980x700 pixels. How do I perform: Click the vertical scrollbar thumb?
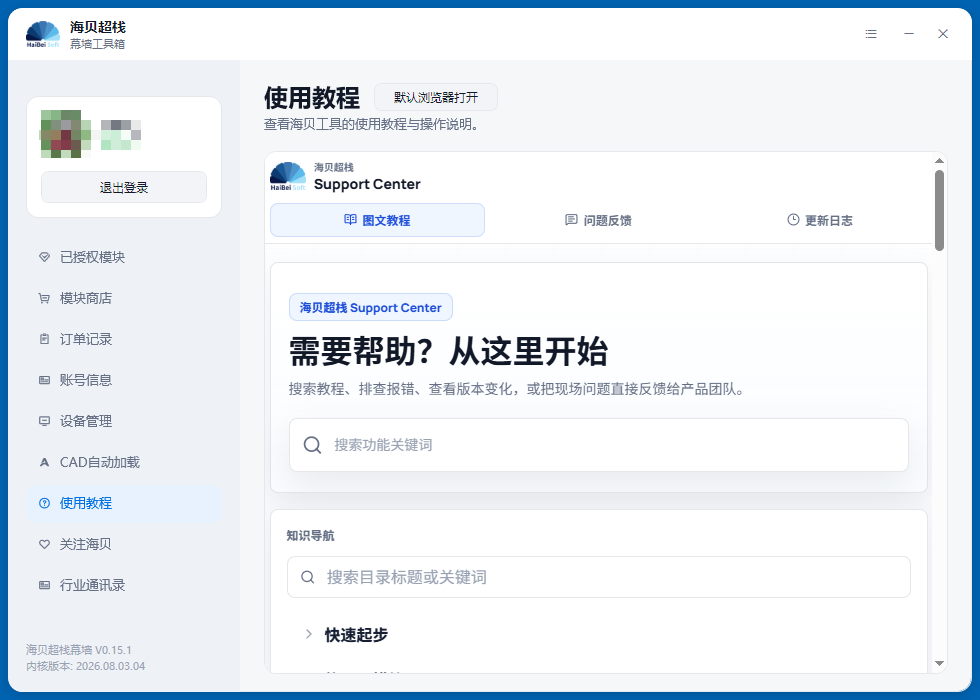point(939,210)
